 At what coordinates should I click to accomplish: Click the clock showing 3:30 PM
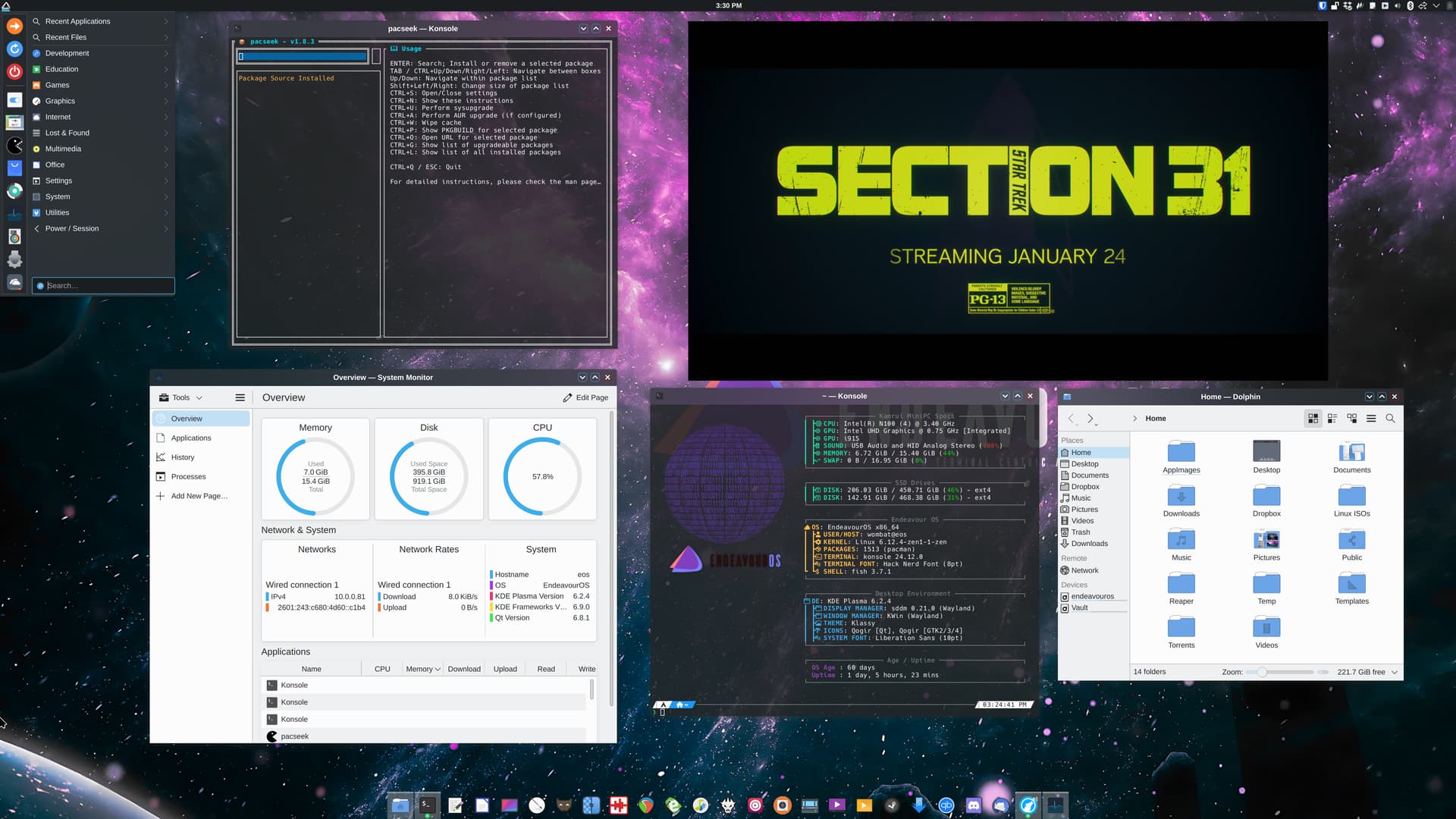[729, 5]
